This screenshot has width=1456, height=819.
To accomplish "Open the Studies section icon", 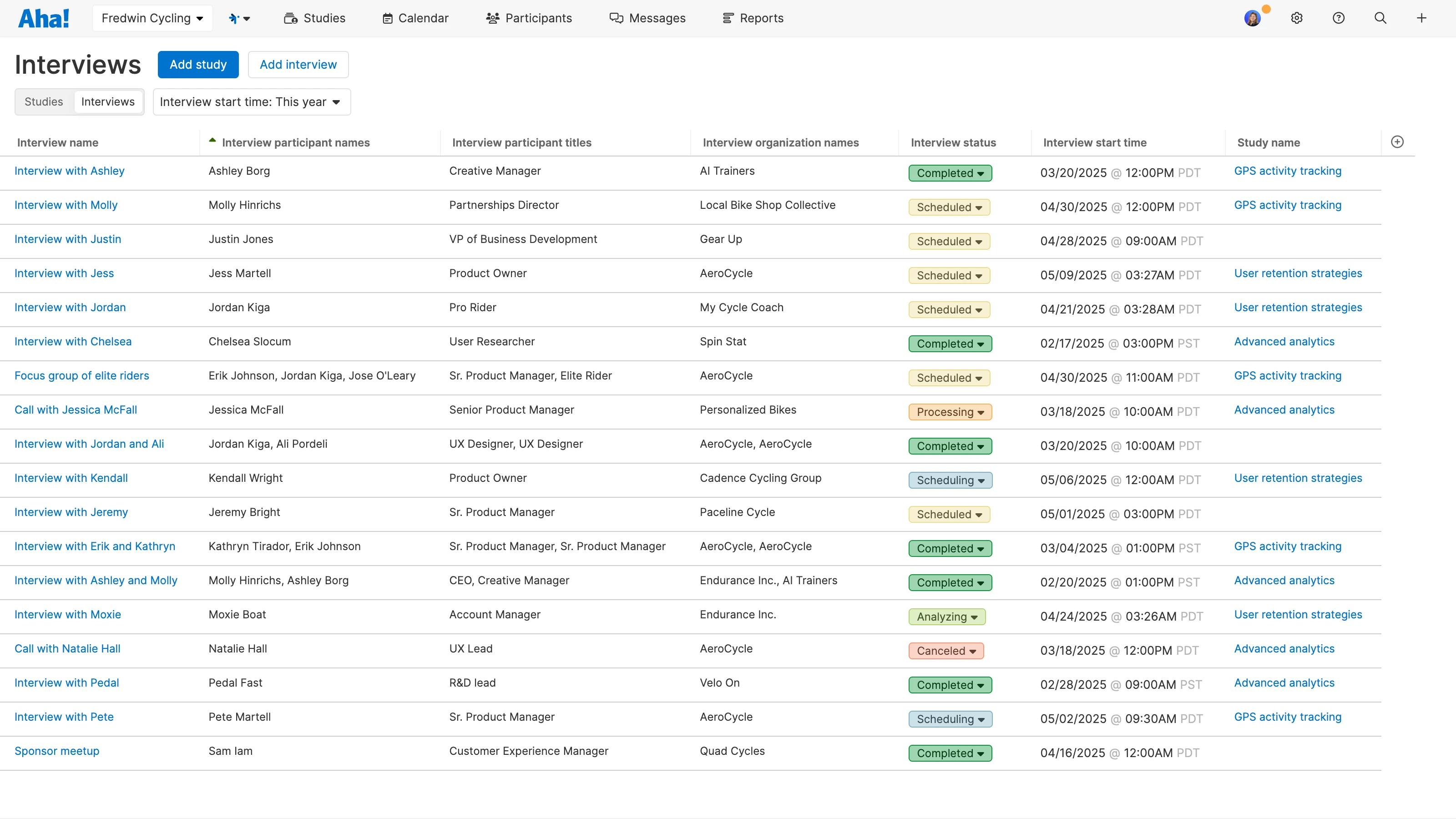I will [291, 18].
